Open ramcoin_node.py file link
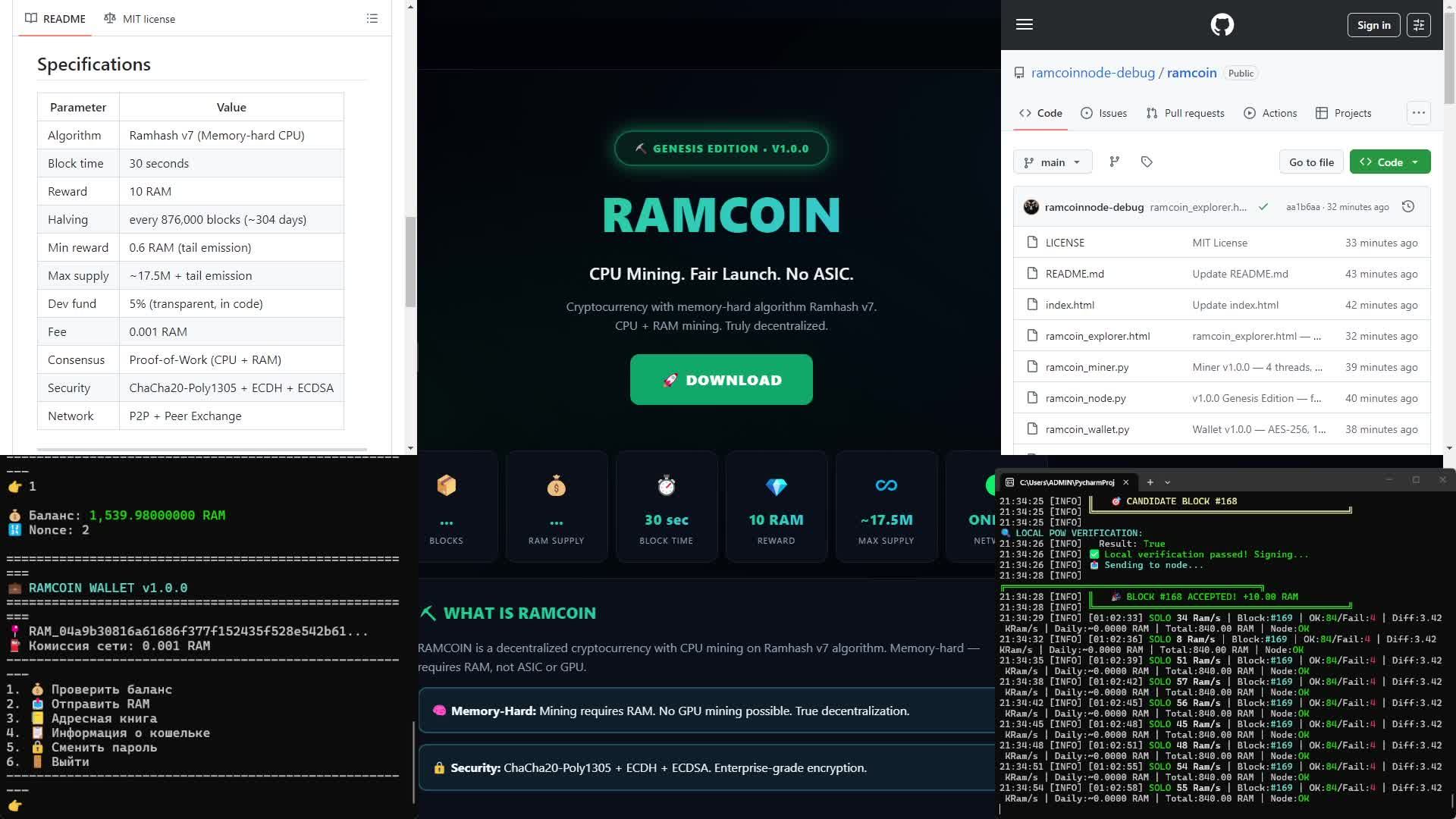The width and height of the screenshot is (1456, 819). (x=1085, y=398)
